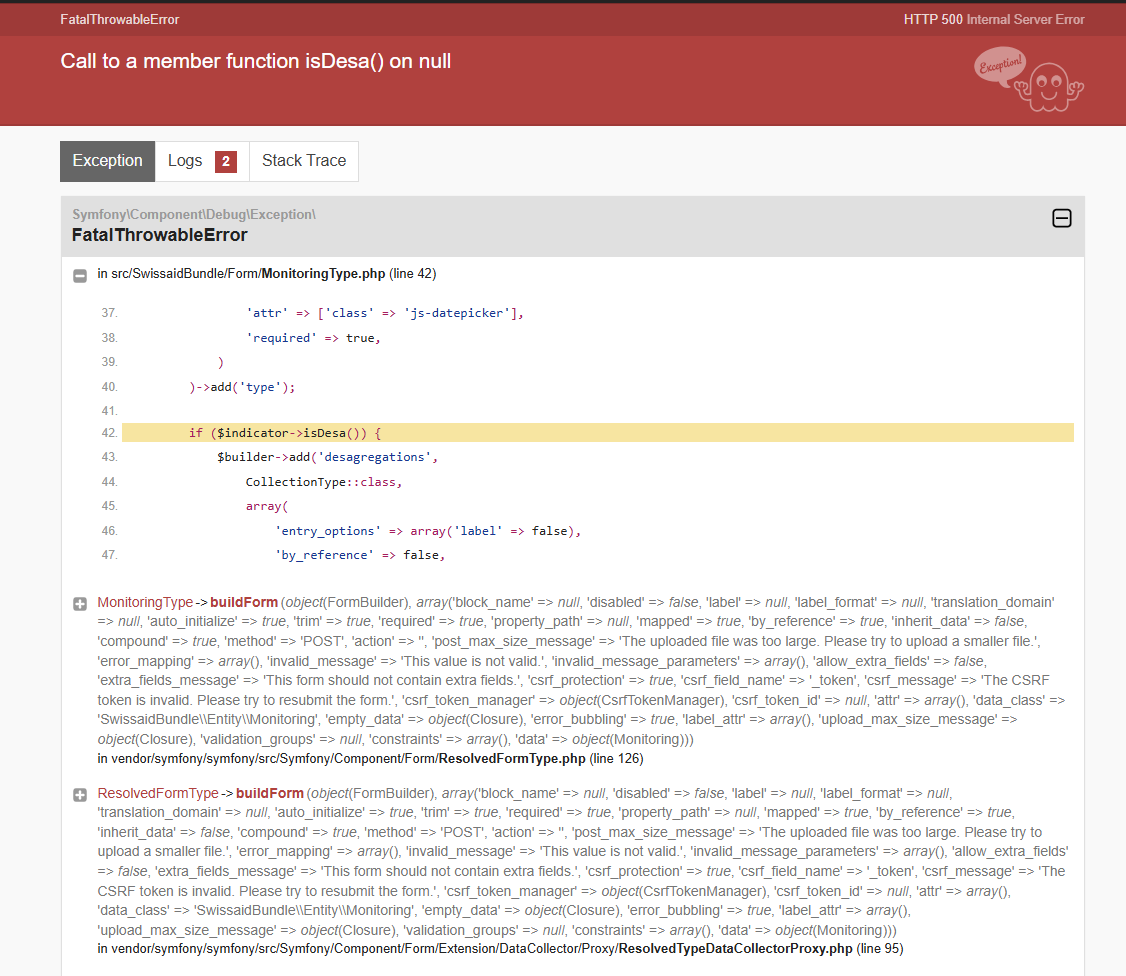Click 'HTTP 500 Internal Server Error' text

tap(994, 19)
